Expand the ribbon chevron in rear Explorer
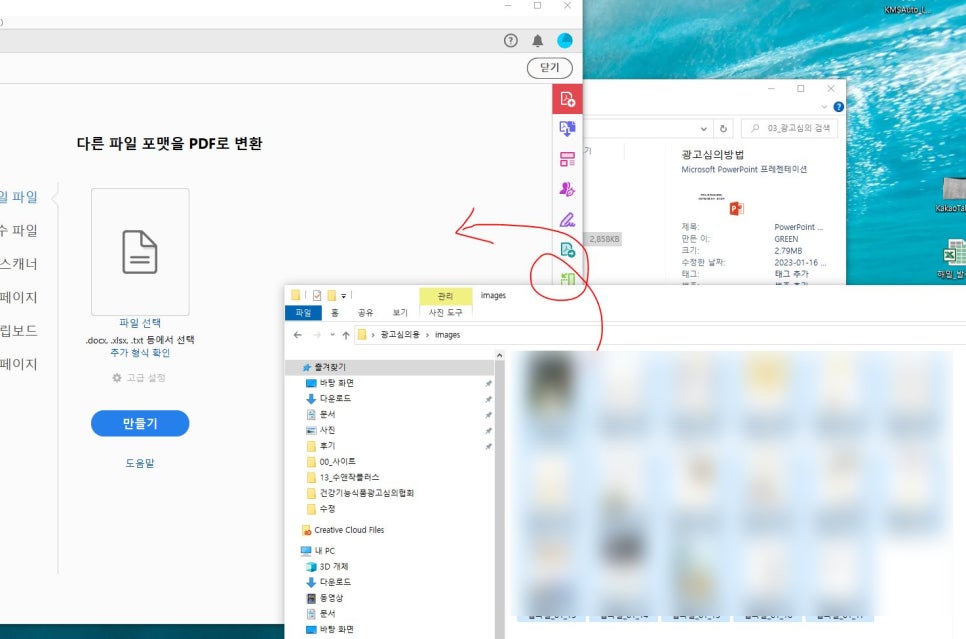Image resolution: width=966 pixels, height=639 pixels. (824, 107)
